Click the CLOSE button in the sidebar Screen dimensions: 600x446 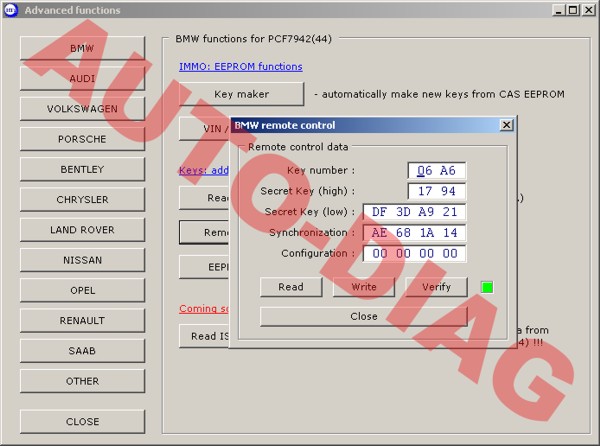[82, 422]
